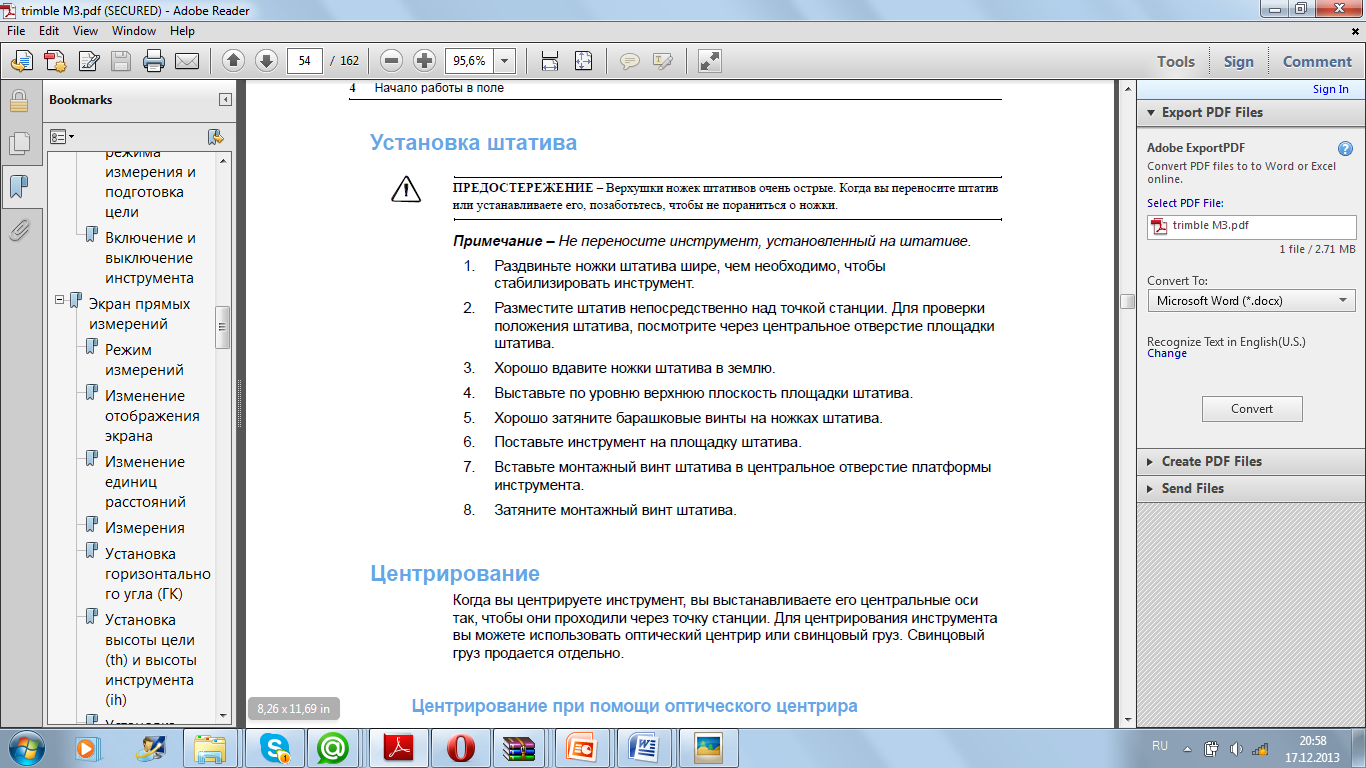Switch to the Comment pane
This screenshot has width=1366, height=768.
[x=1317, y=61]
